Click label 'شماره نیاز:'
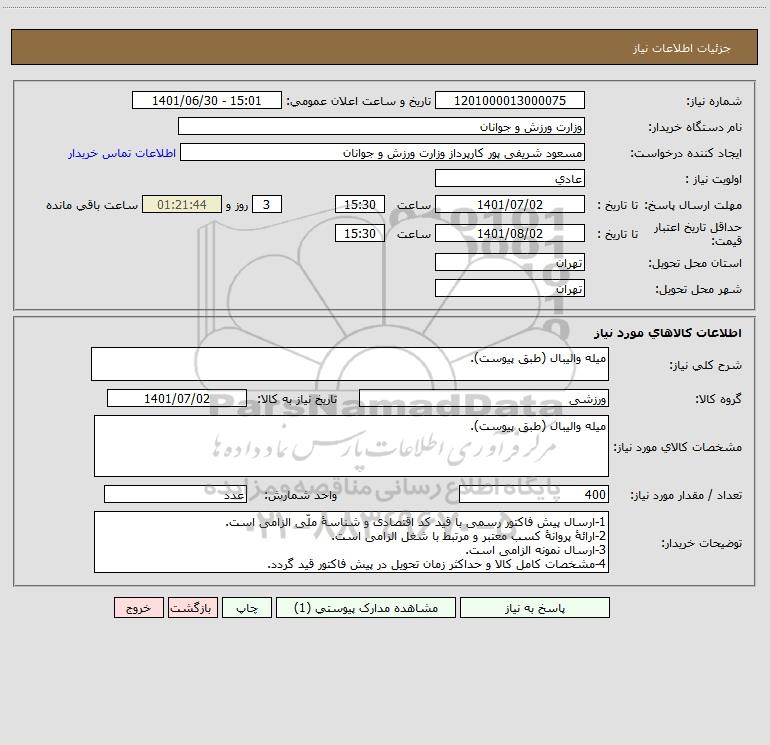The width and height of the screenshot is (770, 745). point(714,101)
